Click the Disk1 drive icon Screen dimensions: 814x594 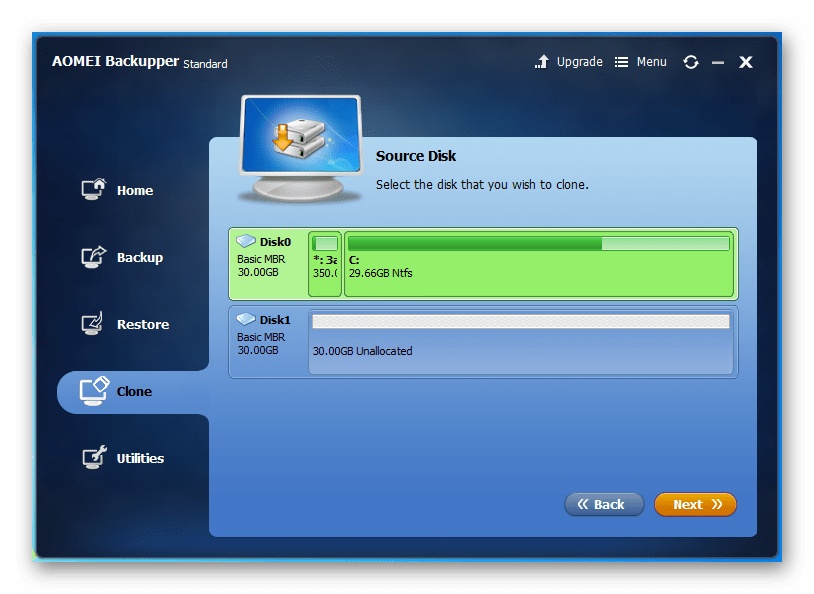(x=246, y=319)
